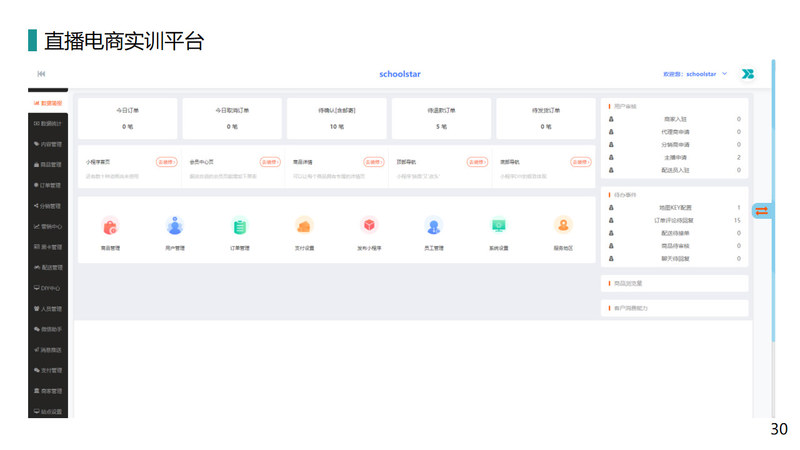Open the 用户管理 shortcut icon
The width and height of the screenshot is (800, 450).
[175, 226]
